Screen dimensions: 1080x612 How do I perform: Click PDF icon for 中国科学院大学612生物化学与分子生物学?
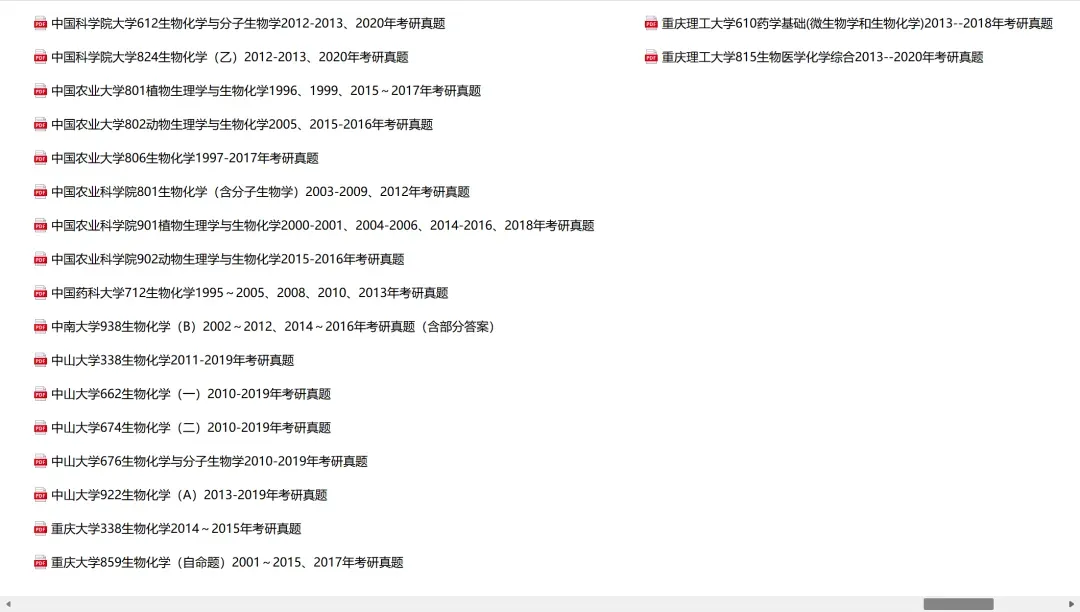(41, 23)
